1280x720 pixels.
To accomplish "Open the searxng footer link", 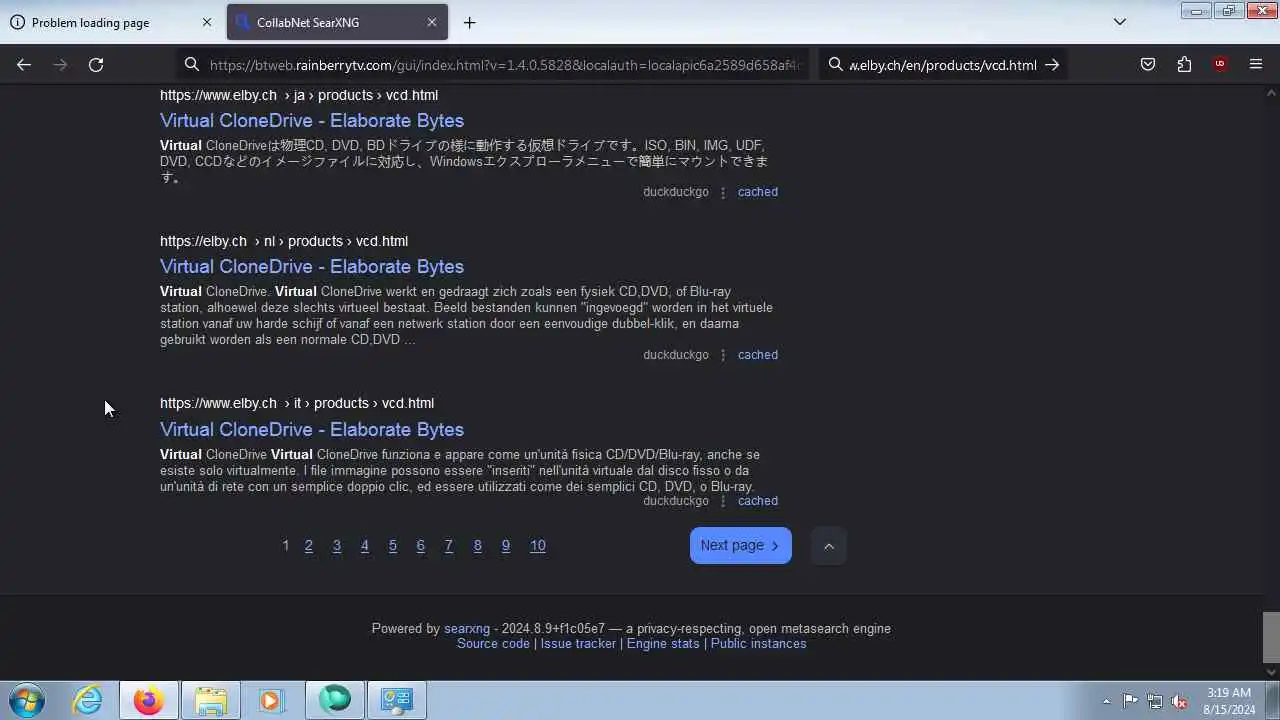I will coord(467,629).
